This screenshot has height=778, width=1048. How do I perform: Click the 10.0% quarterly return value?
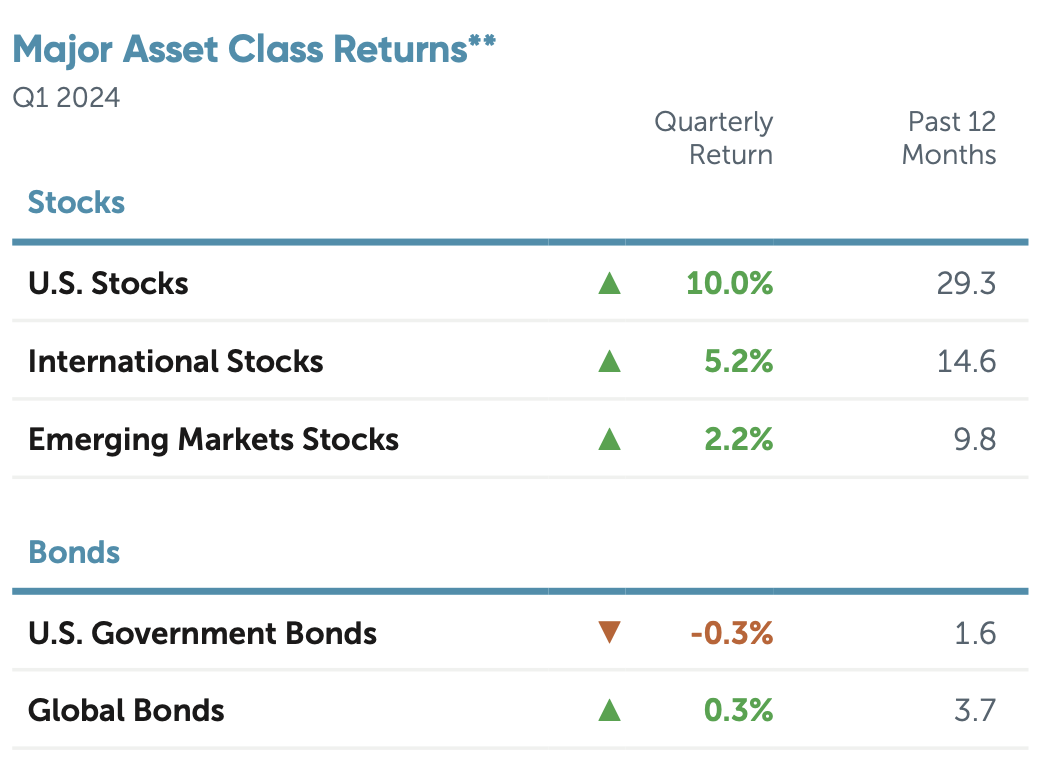click(730, 284)
